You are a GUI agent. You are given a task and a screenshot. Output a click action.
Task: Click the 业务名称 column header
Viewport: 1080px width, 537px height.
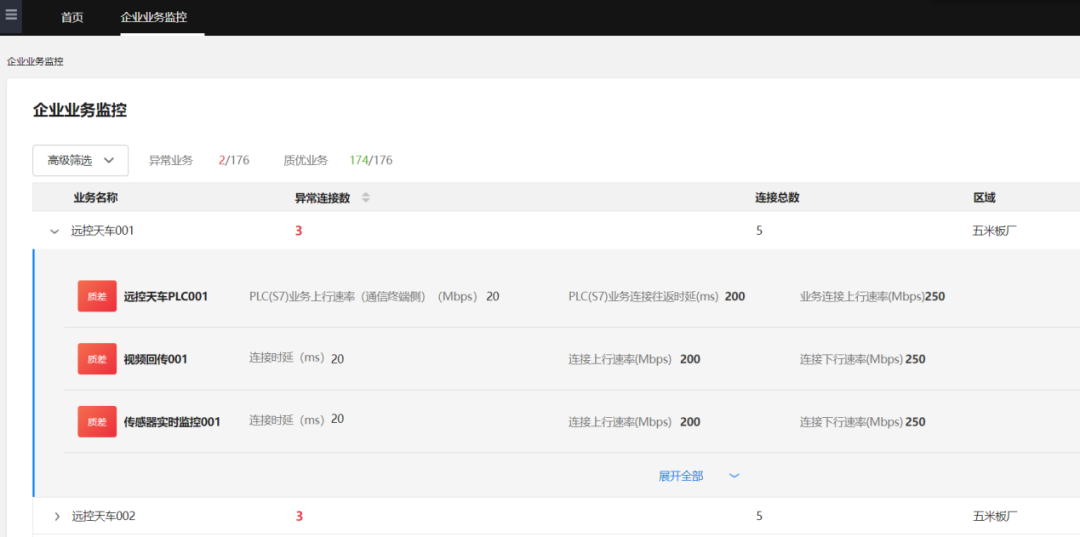click(x=95, y=198)
